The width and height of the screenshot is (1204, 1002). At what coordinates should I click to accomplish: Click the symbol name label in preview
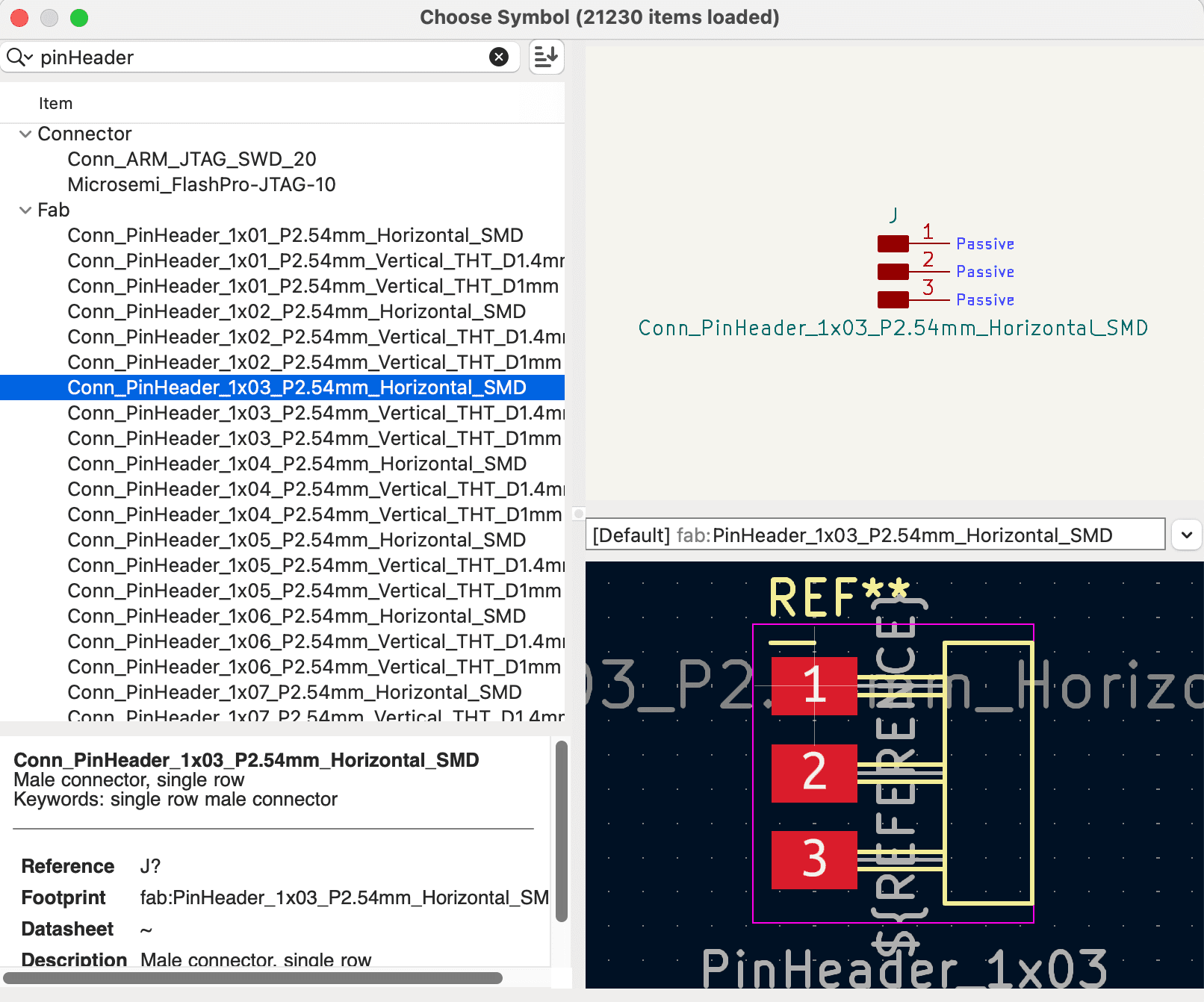pyautogui.click(x=893, y=328)
